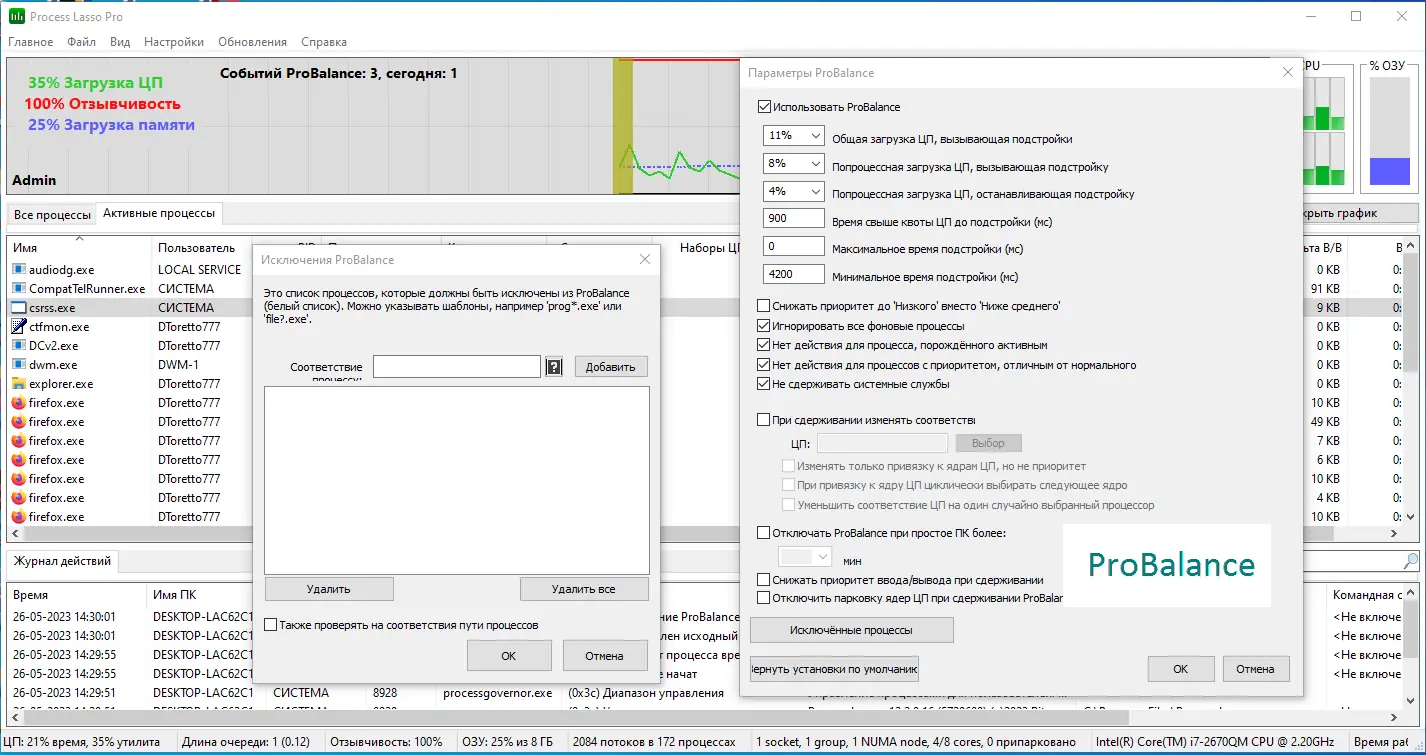Image resolution: width=1426 pixels, height=755 pixels.
Task: Cancel the Исключения ProBalance dialog
Action: 603,656
